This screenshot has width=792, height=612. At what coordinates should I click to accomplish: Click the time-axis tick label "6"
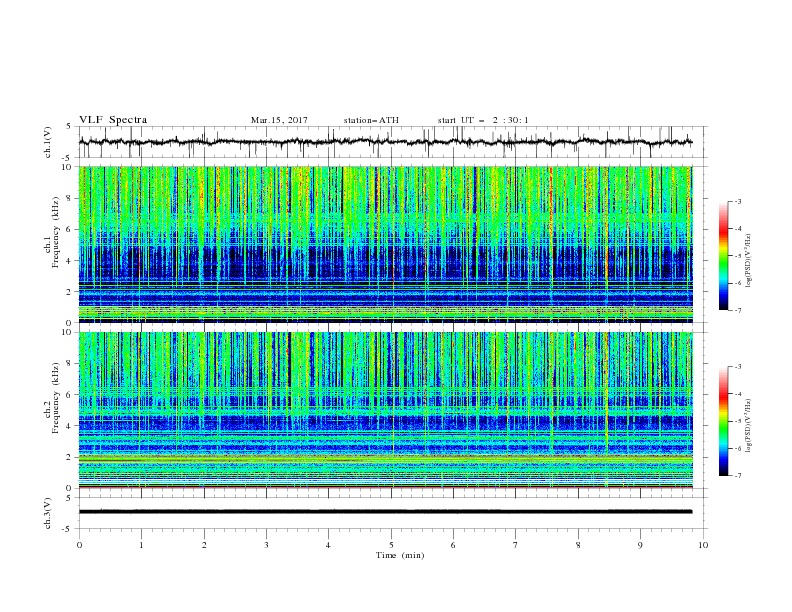(454, 545)
